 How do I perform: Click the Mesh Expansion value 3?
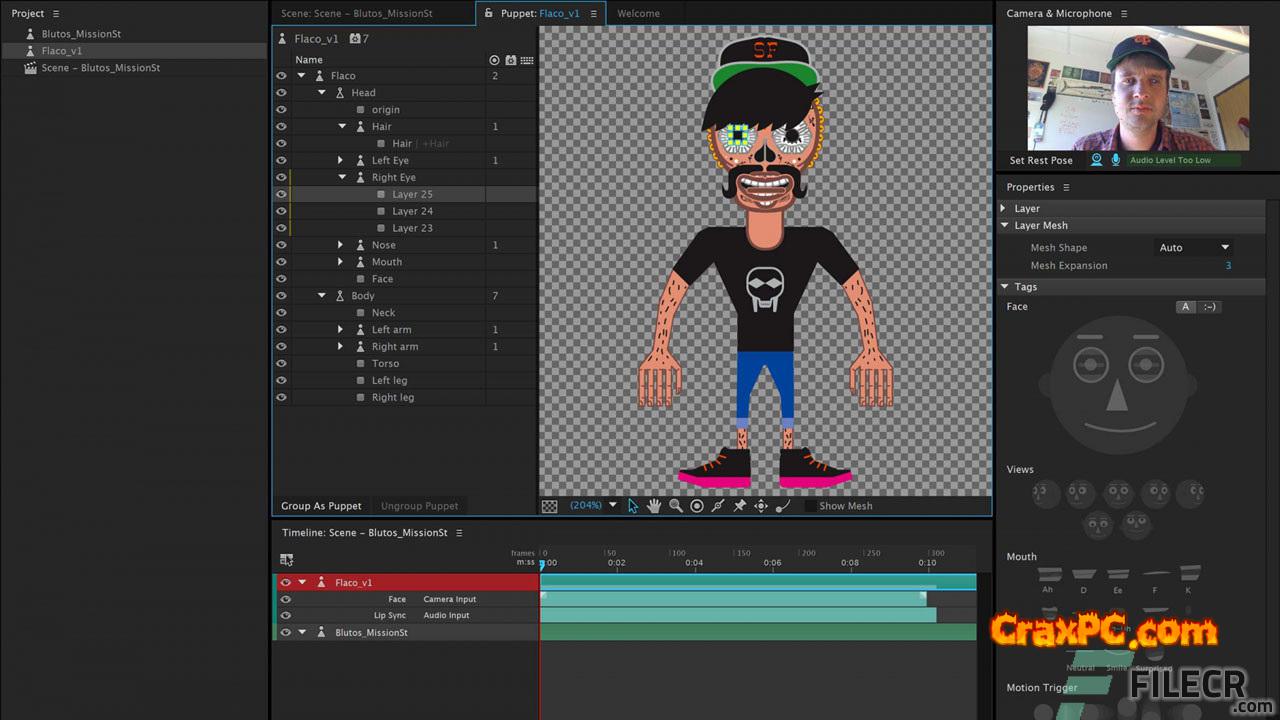[1228, 266]
